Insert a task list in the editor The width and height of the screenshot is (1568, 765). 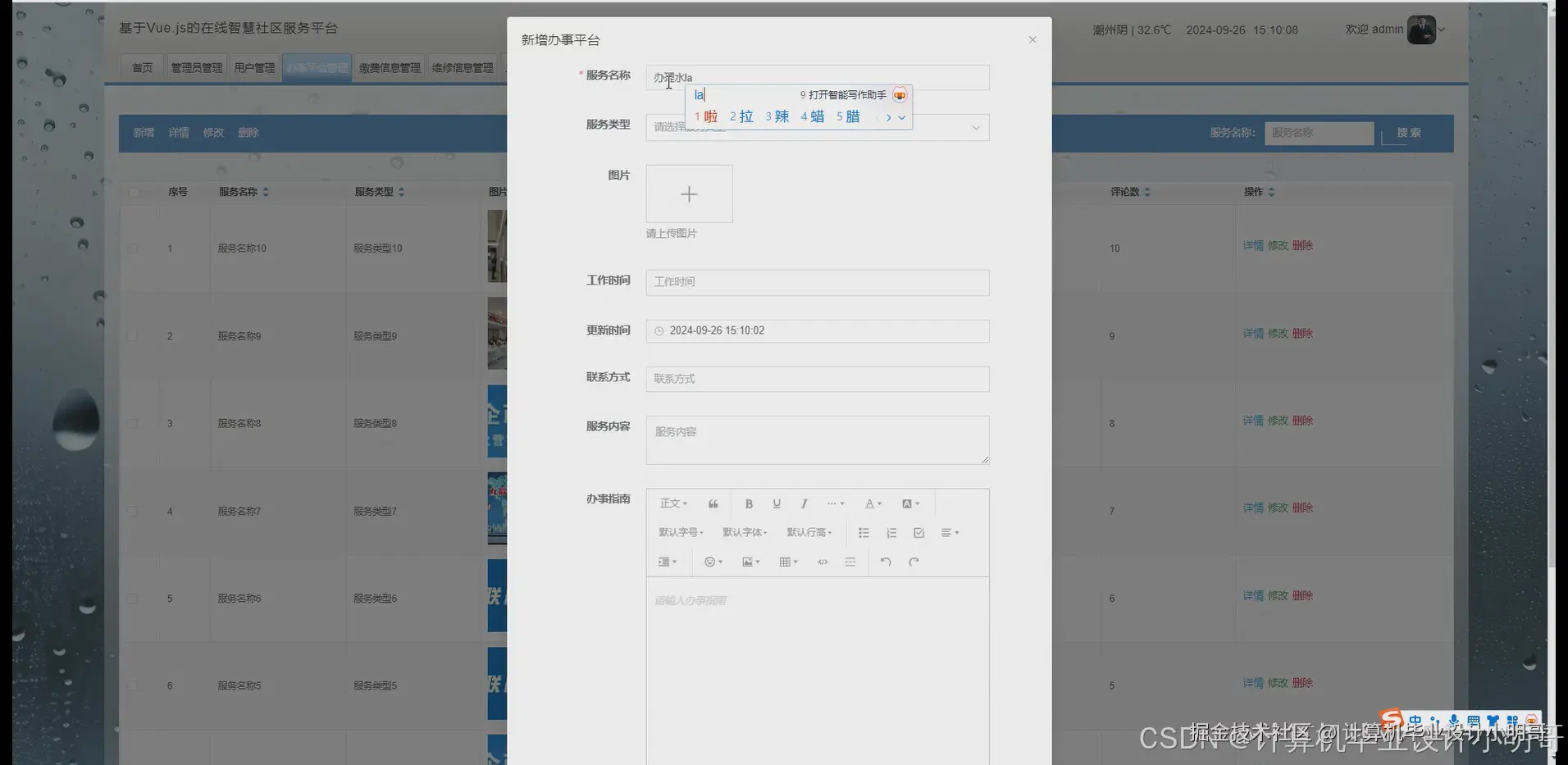[x=918, y=532]
